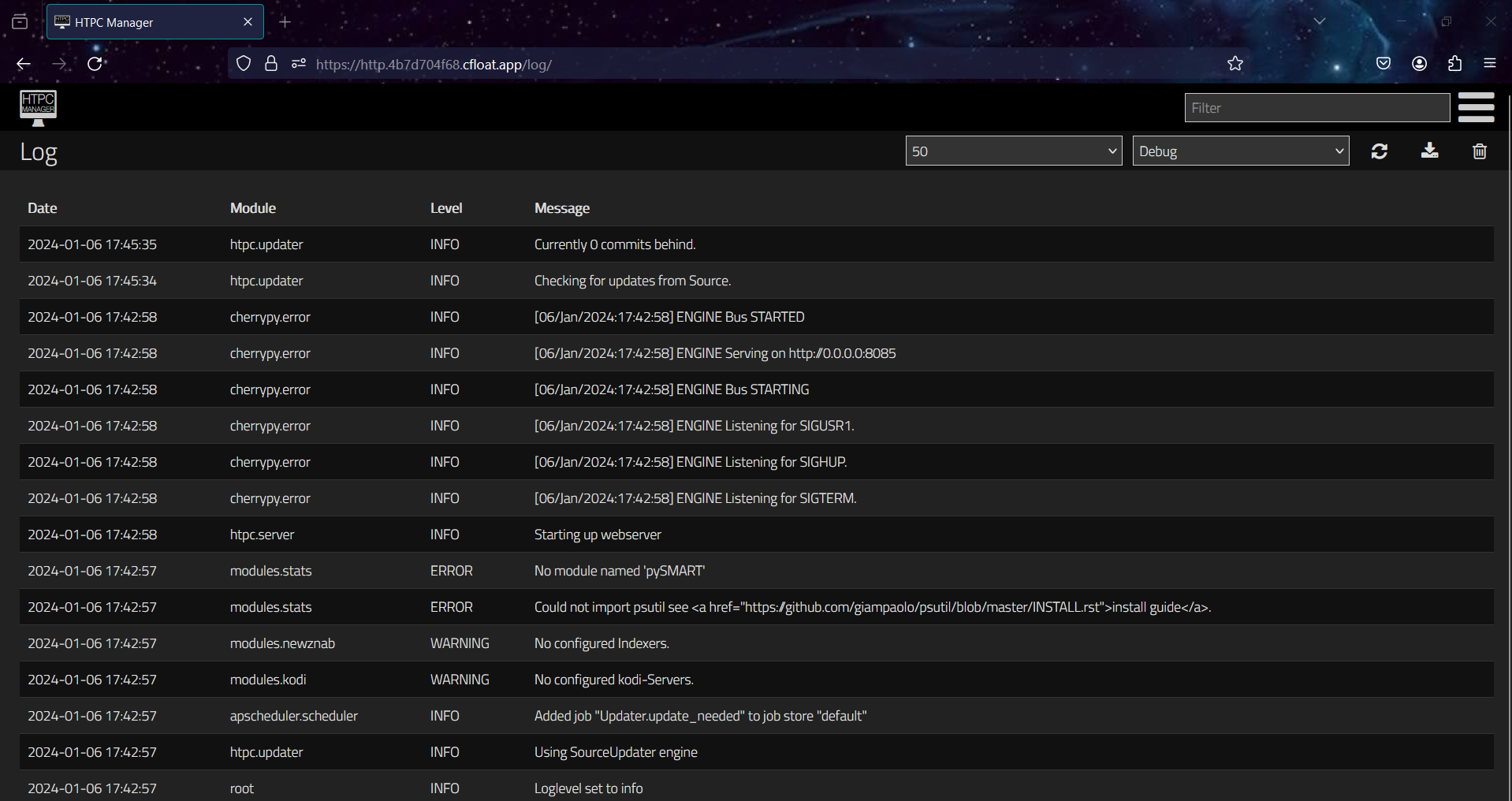
Task: Open the log lines count dropdown showing 50
Action: (x=1013, y=151)
